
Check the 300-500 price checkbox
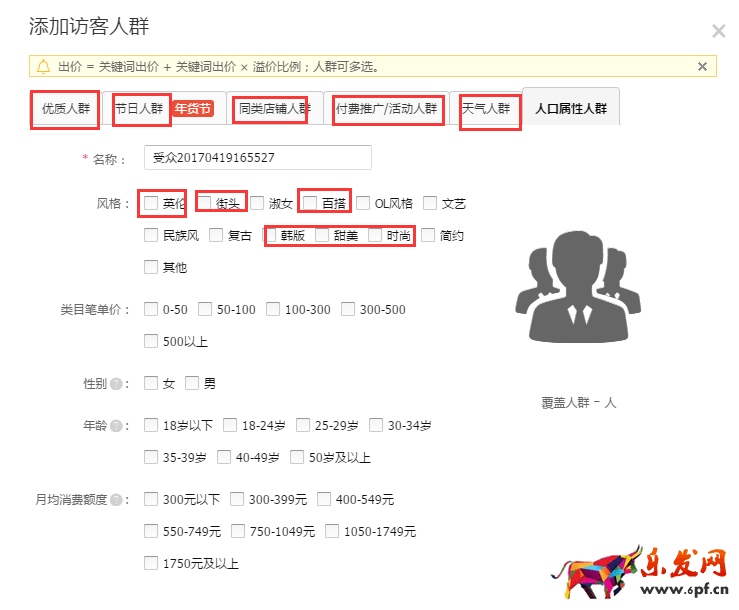(348, 309)
